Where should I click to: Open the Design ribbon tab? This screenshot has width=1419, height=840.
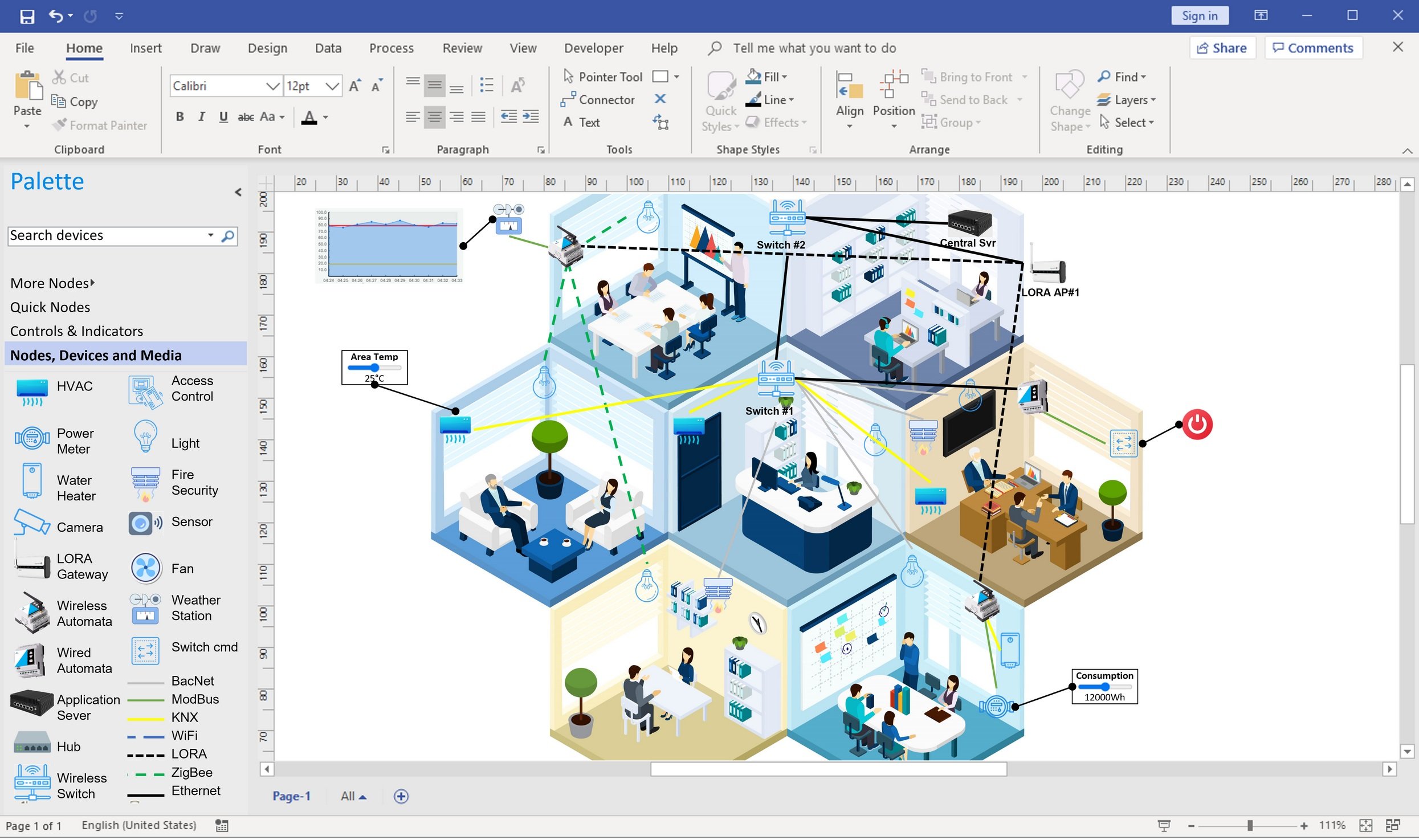point(267,48)
